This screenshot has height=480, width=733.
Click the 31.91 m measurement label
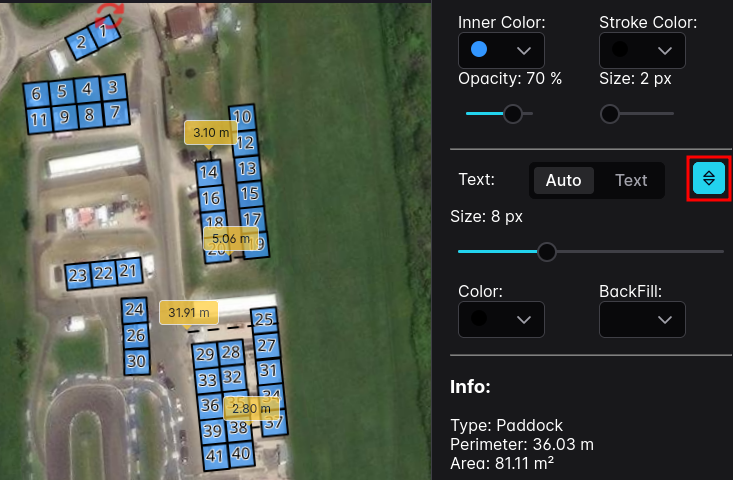pyautogui.click(x=189, y=313)
